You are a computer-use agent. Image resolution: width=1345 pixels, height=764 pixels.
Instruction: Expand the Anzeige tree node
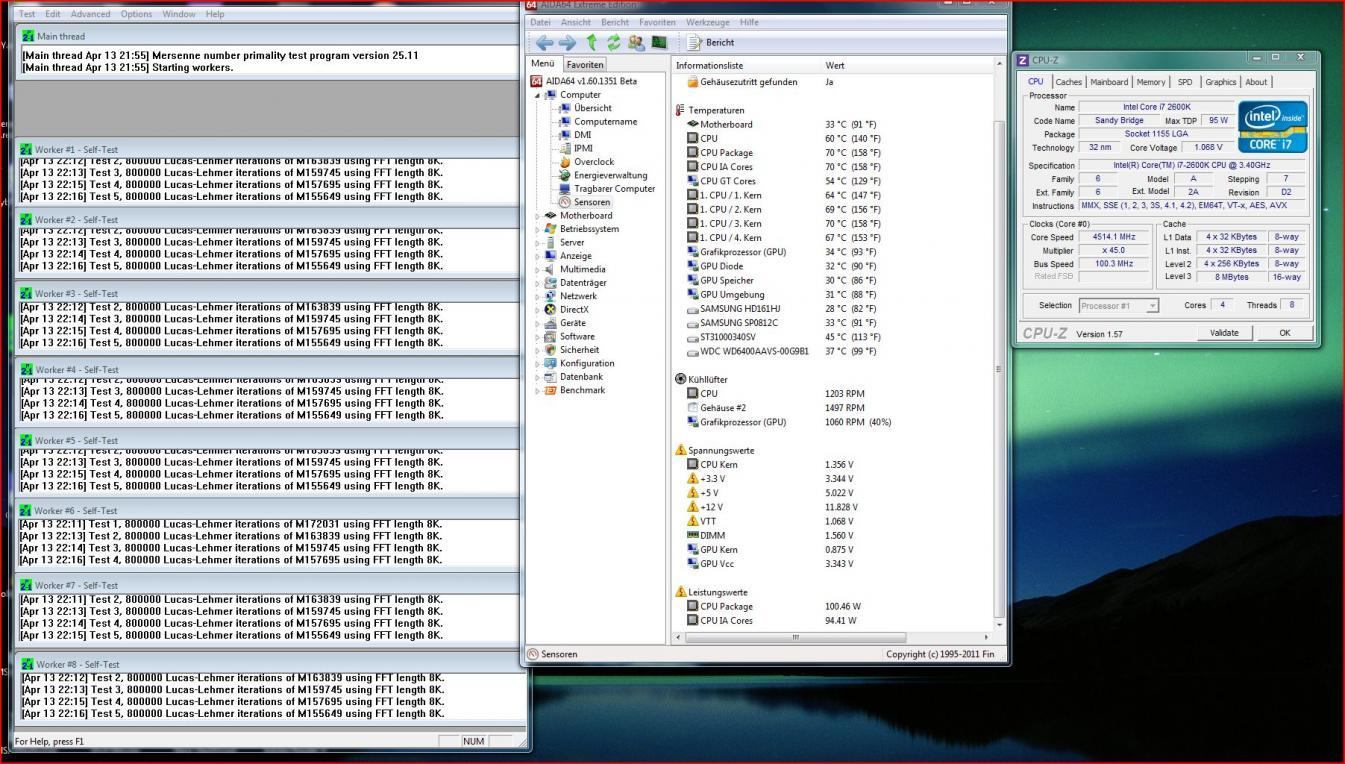(x=537, y=256)
